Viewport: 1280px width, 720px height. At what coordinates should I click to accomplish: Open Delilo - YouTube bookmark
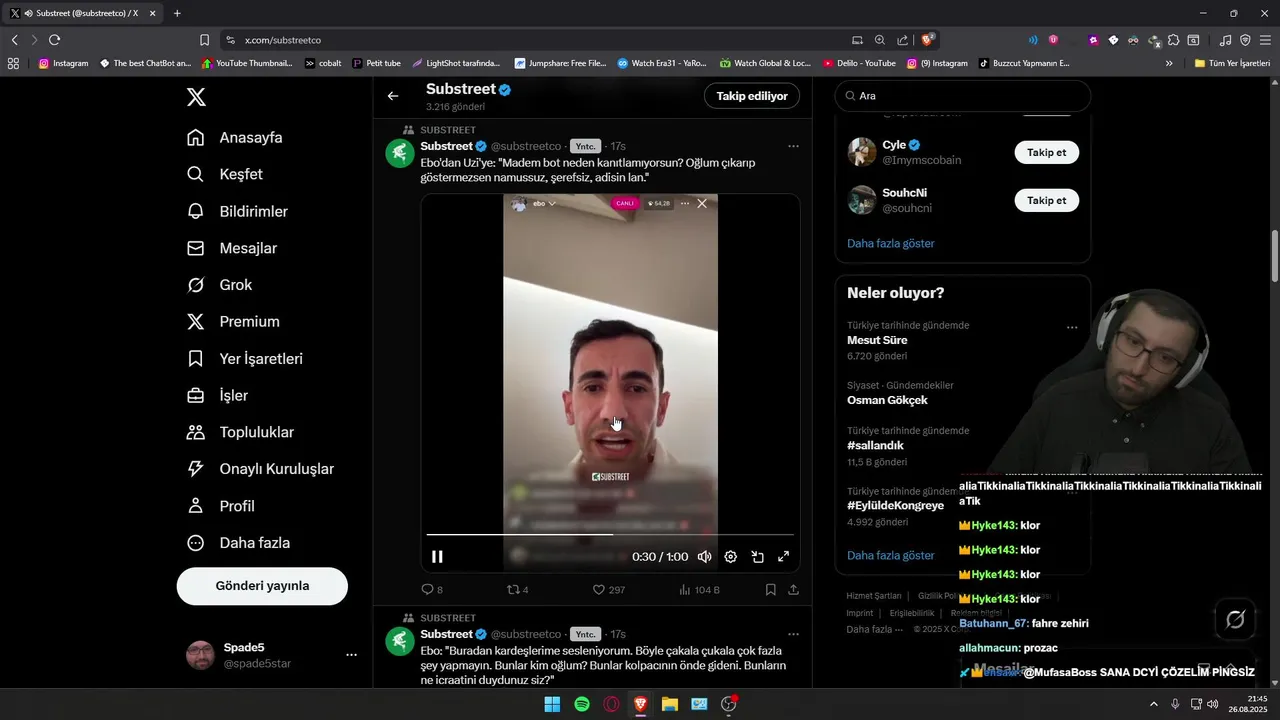click(859, 63)
